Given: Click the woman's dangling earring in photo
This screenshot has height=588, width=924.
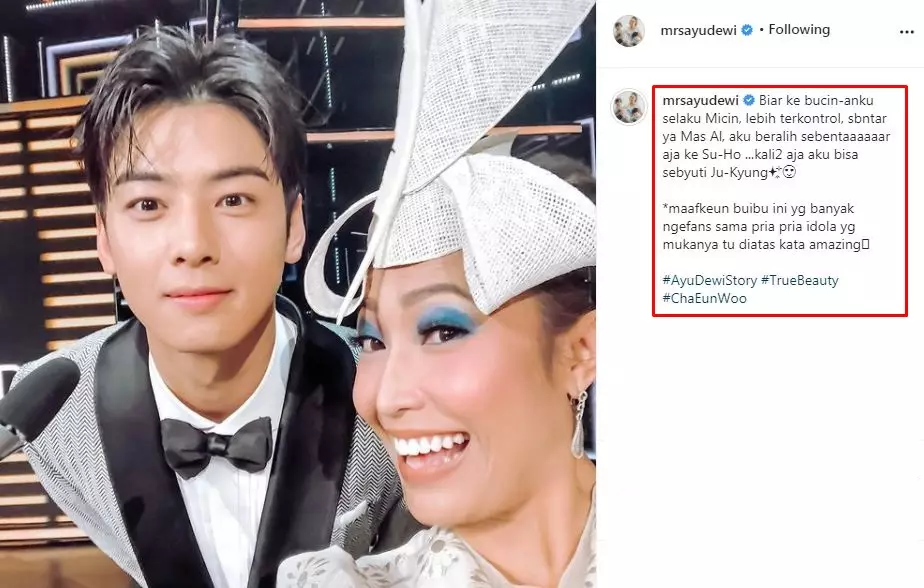Looking at the screenshot, I should tap(579, 424).
